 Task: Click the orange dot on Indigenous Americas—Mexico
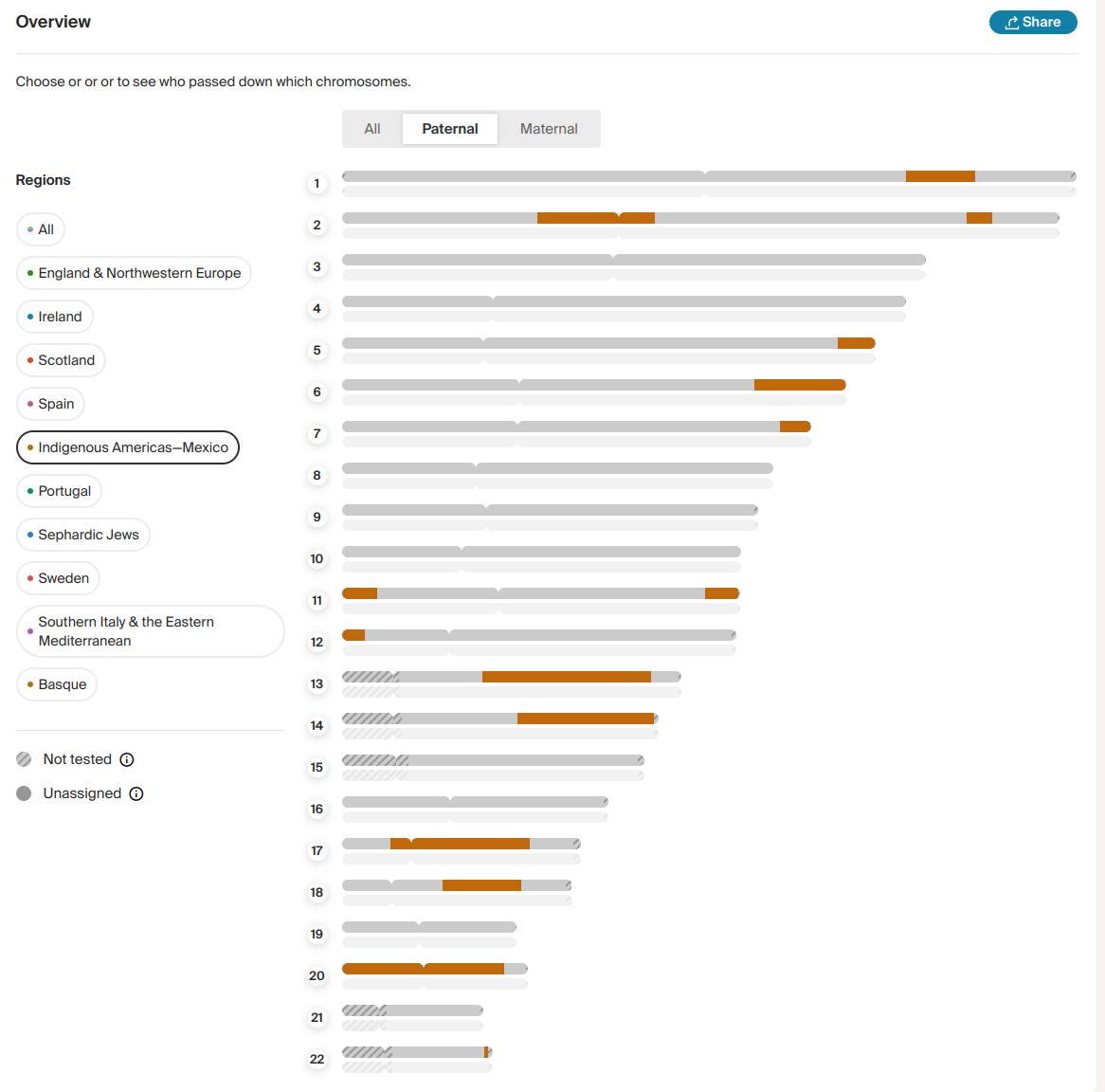29,446
